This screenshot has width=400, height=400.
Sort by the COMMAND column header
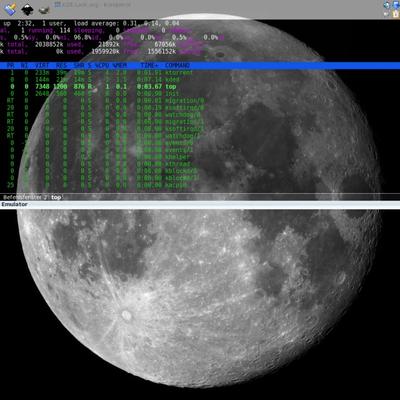[x=177, y=65]
